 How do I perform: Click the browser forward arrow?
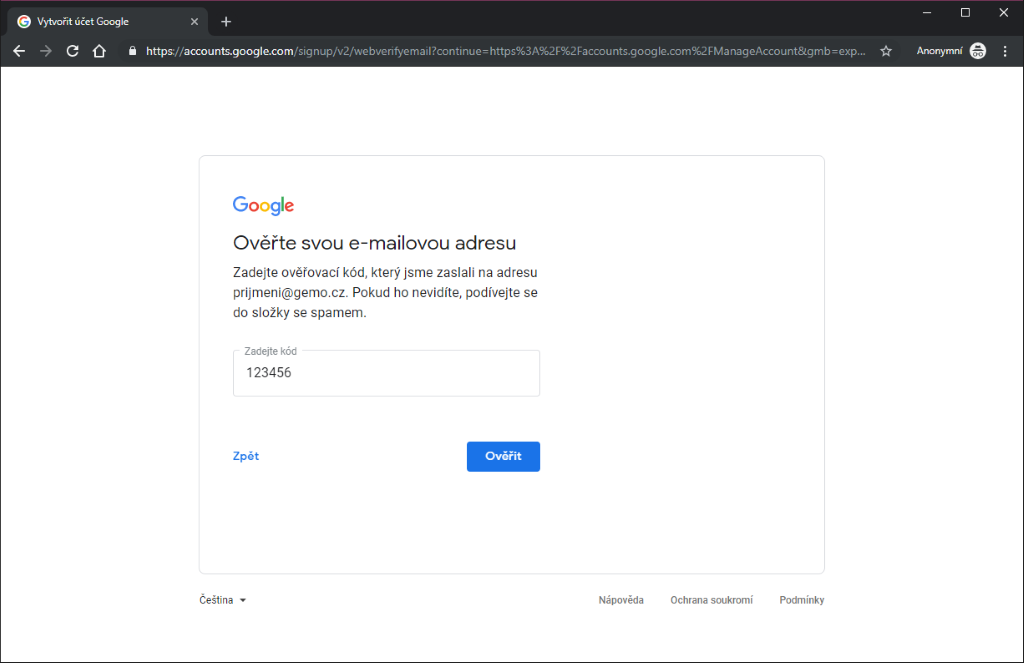click(46, 51)
